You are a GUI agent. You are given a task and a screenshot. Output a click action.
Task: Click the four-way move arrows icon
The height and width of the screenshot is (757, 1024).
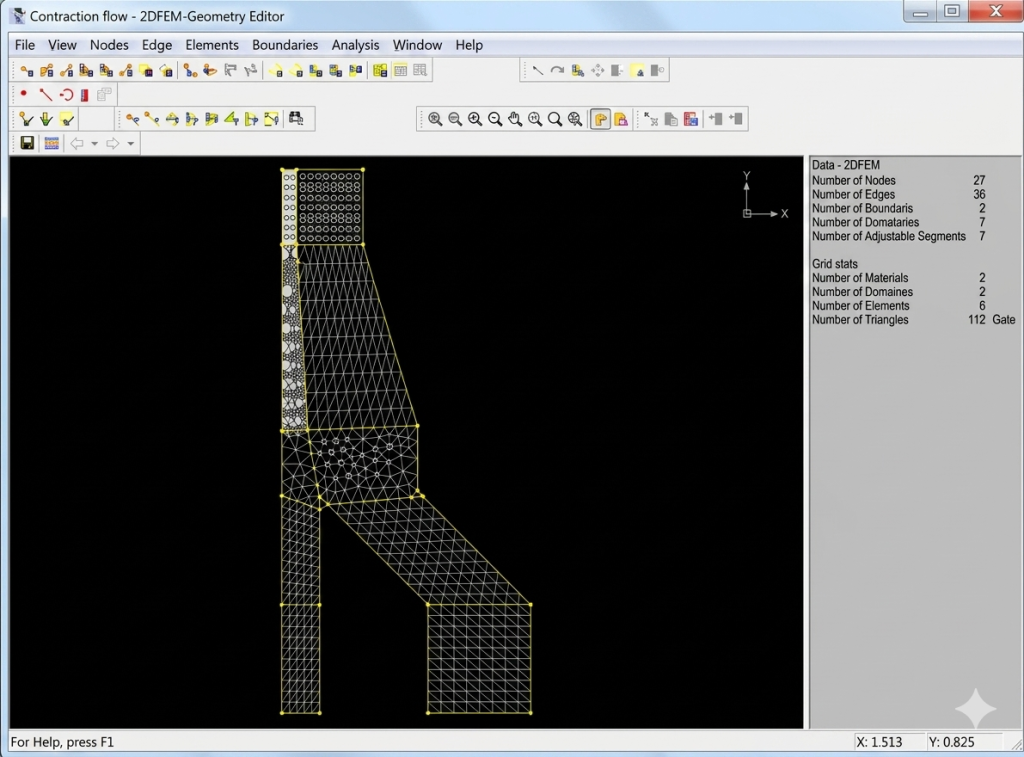point(598,70)
